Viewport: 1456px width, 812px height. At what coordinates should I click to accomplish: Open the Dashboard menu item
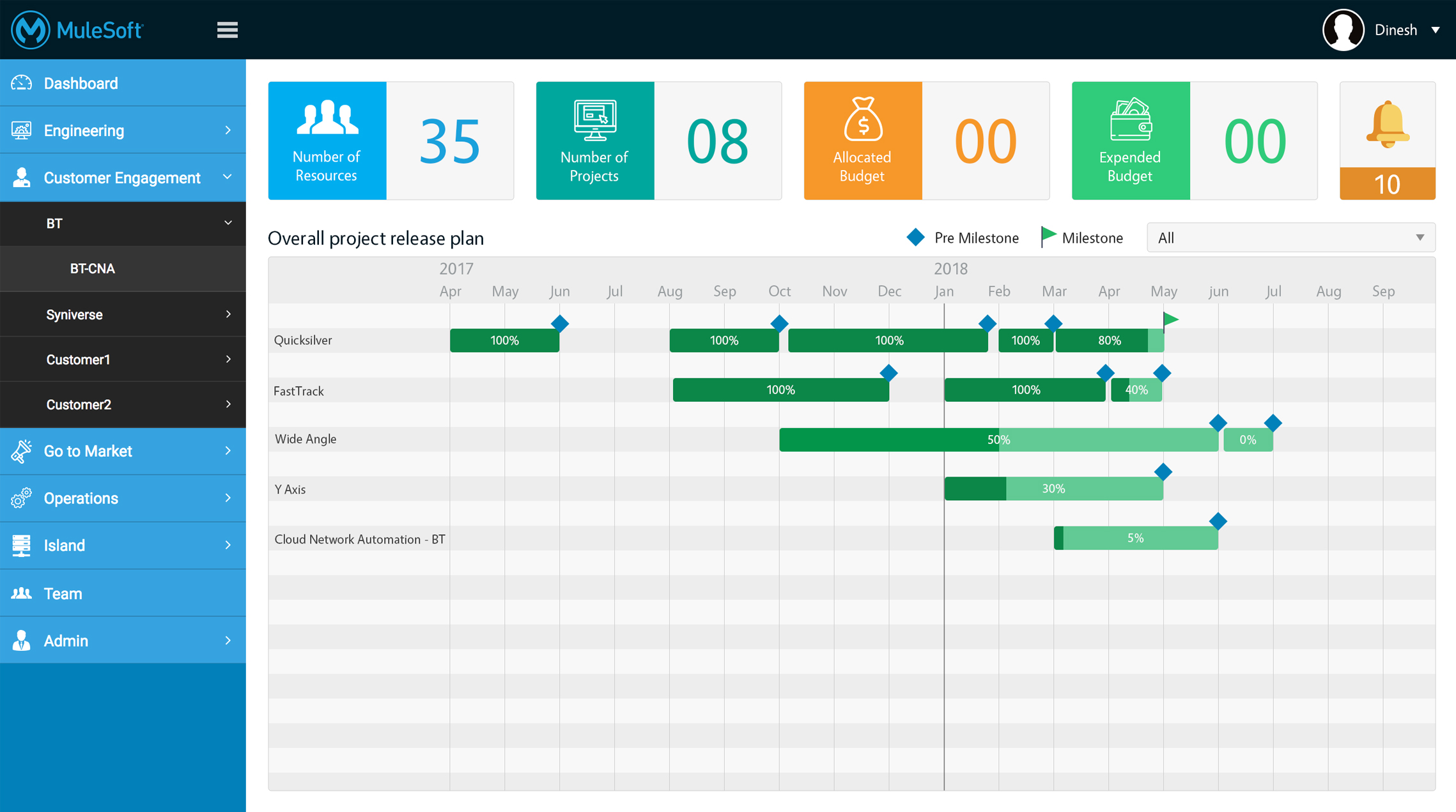81,83
